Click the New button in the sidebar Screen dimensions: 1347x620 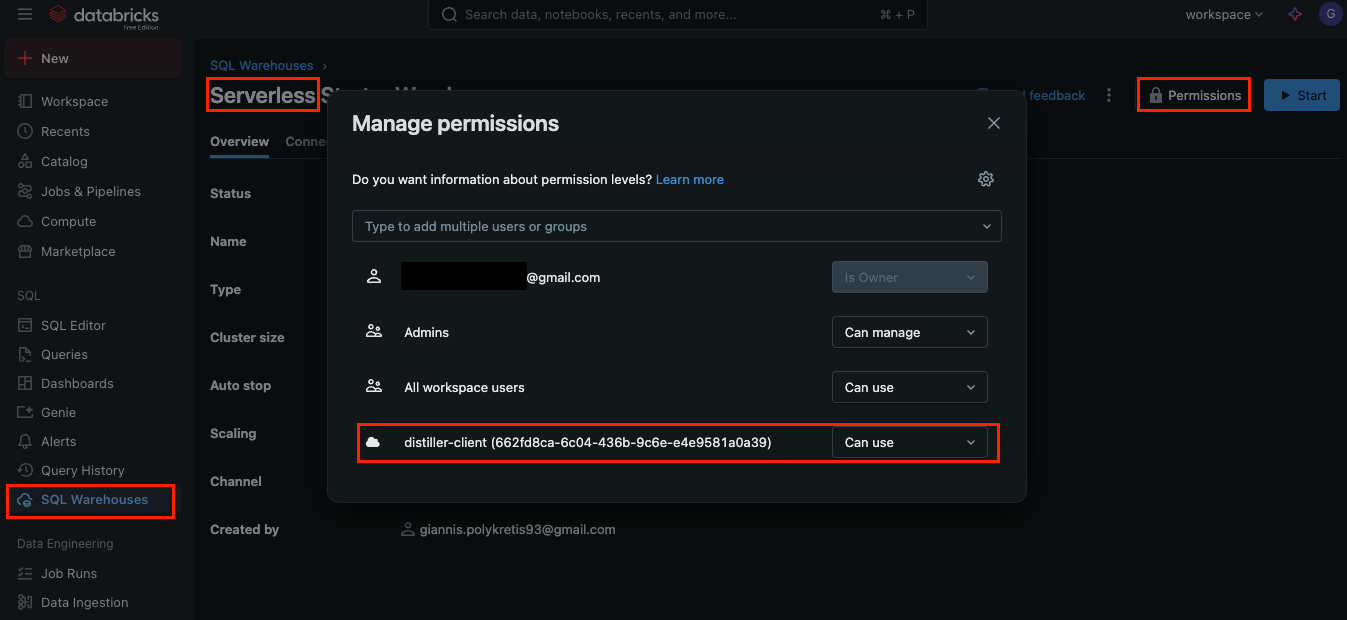[93, 58]
